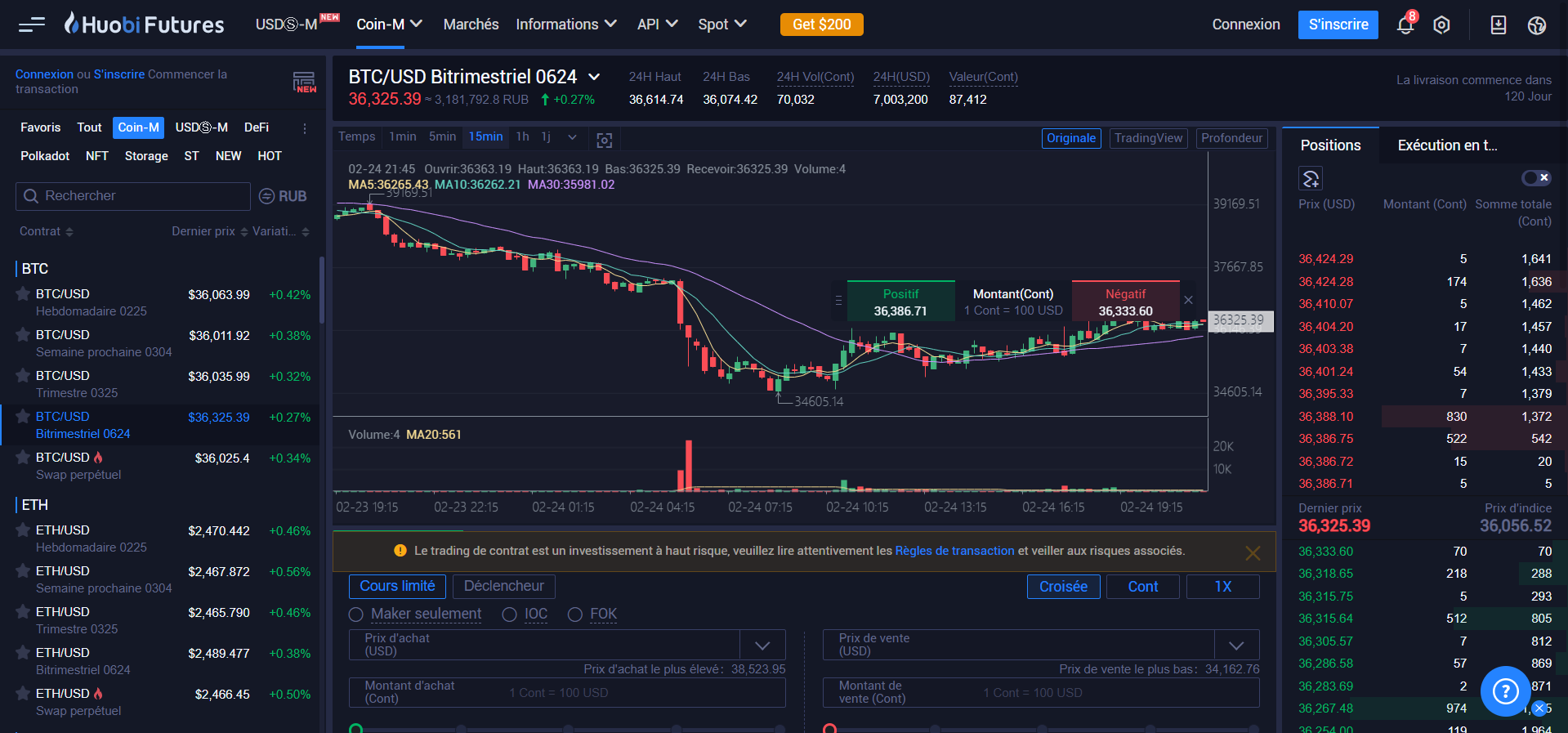Open the 1X leverage selector

click(x=1222, y=587)
